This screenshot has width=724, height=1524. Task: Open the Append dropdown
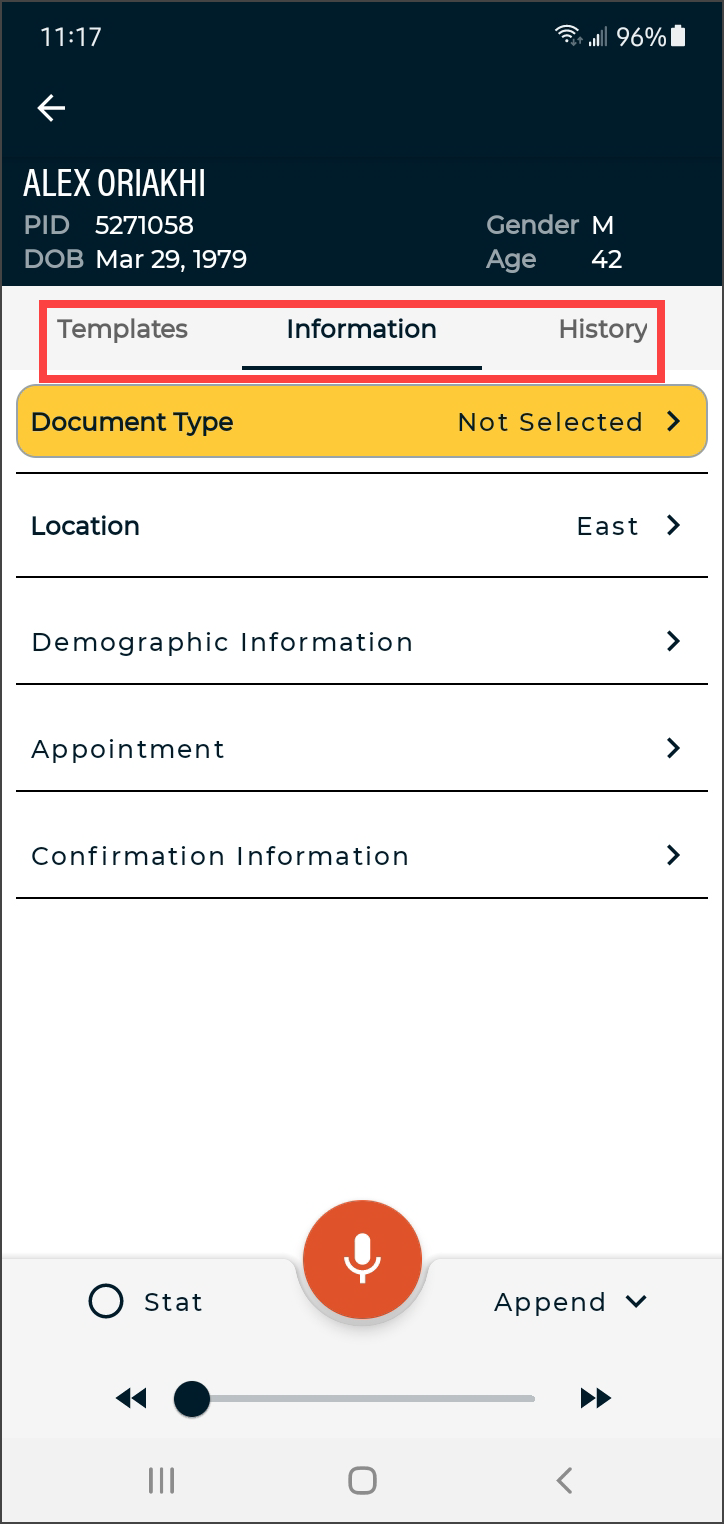coord(570,1302)
